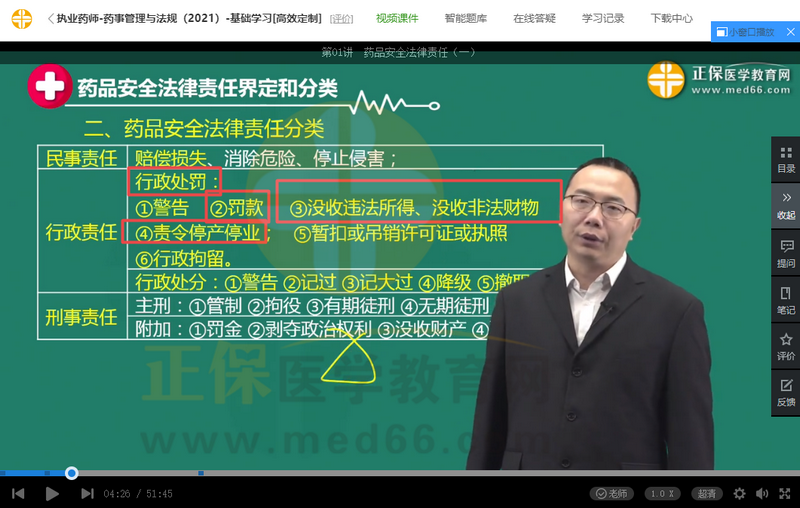The height and width of the screenshot is (508, 800).
Task: Toggle the 老师 teacher view
Action: point(612,494)
